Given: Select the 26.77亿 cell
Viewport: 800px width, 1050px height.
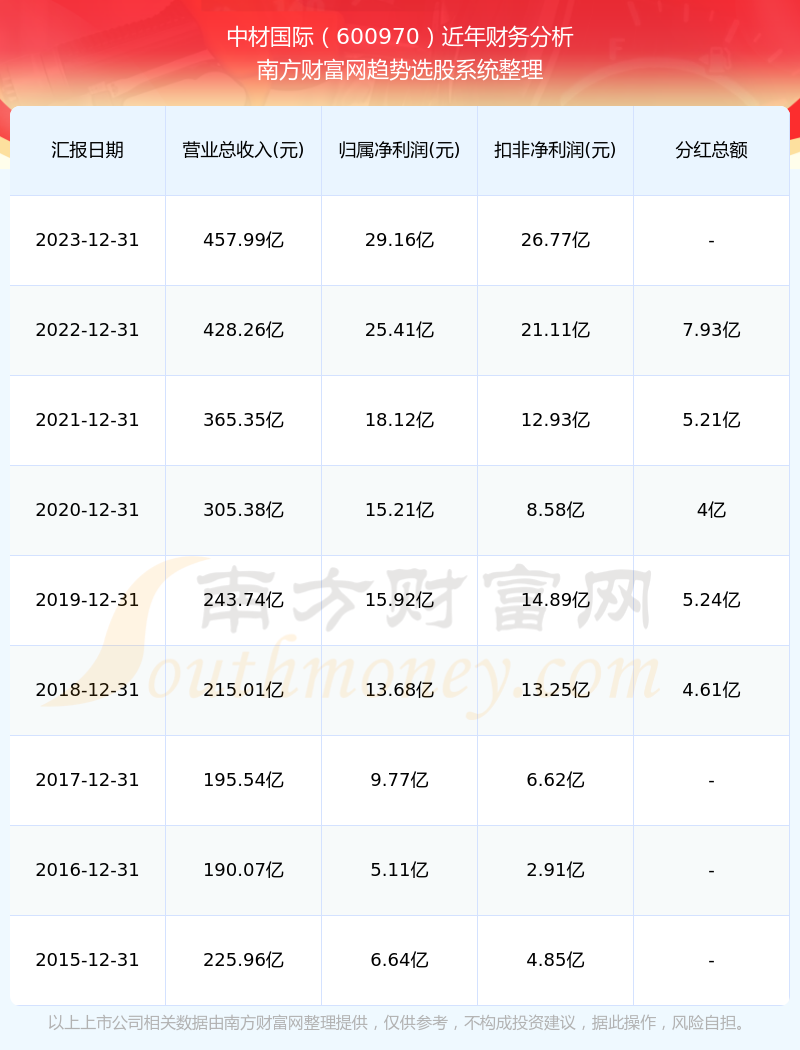Looking at the screenshot, I should 556,240.
